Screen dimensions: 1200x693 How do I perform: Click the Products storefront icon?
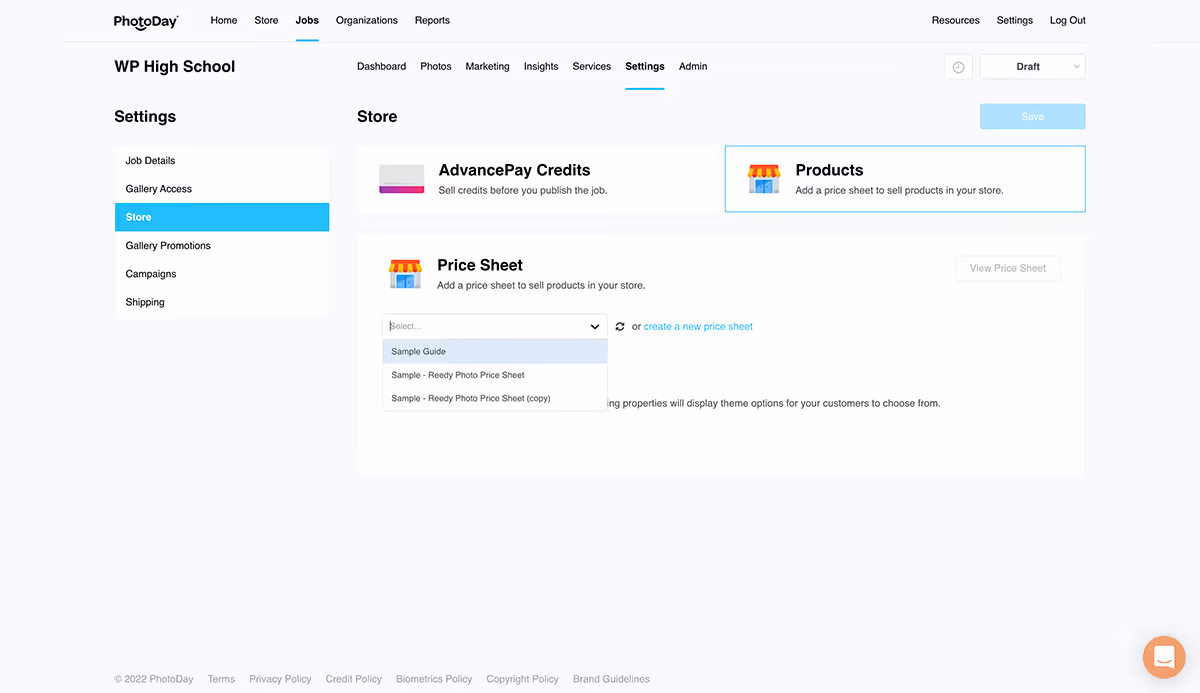pyautogui.click(x=764, y=179)
